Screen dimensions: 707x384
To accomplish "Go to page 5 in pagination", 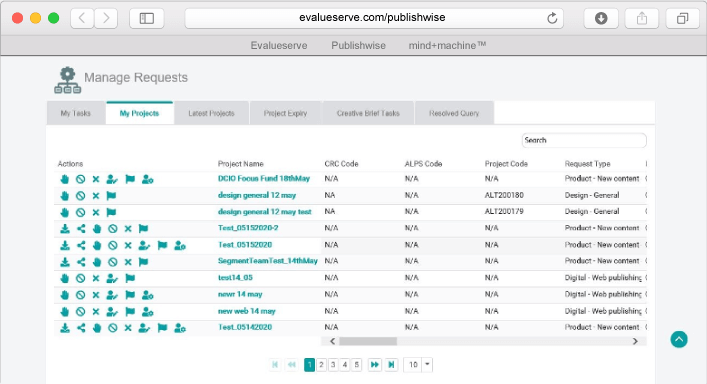I will [357, 364].
